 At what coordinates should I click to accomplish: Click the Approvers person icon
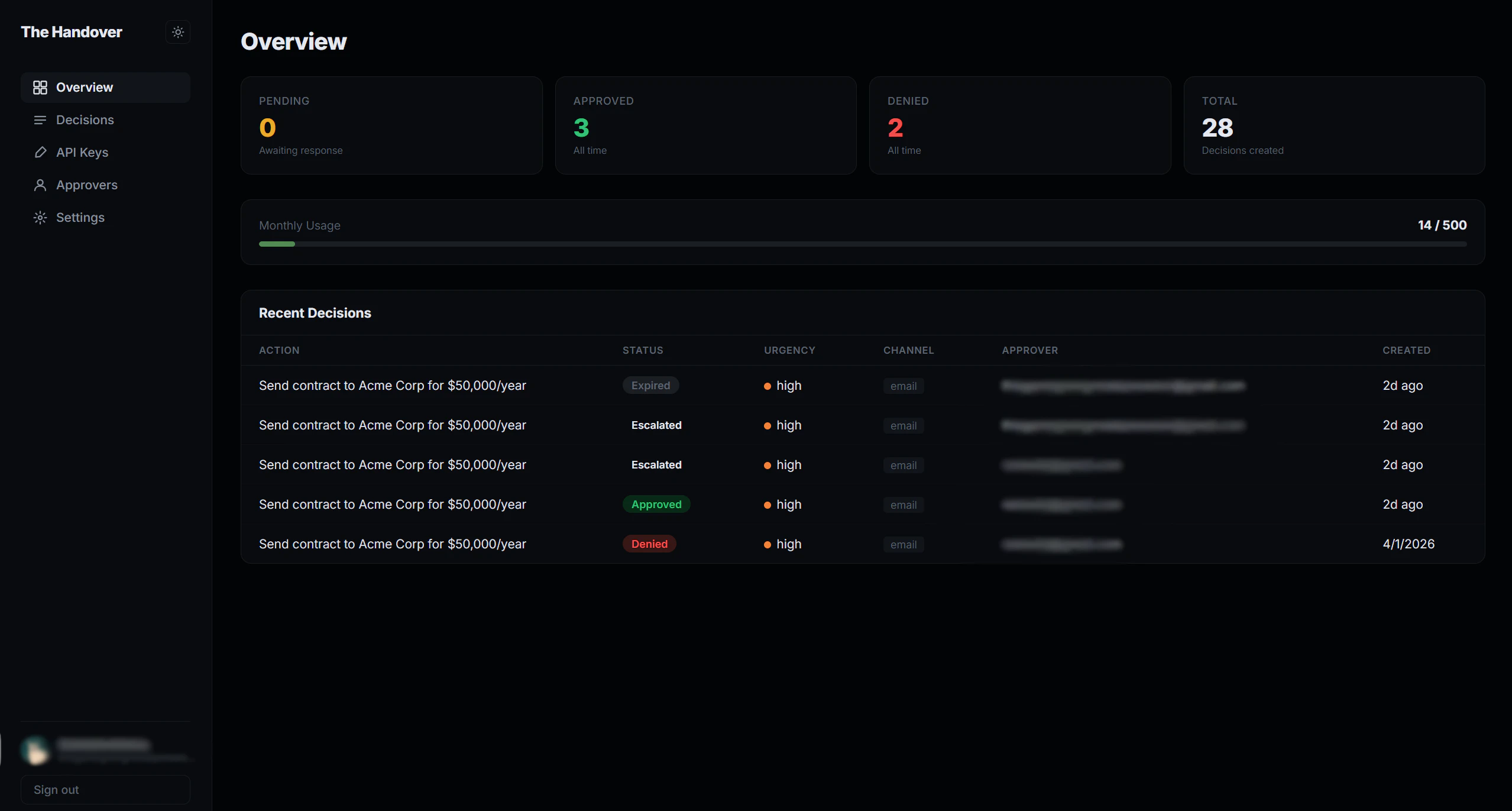coord(40,185)
